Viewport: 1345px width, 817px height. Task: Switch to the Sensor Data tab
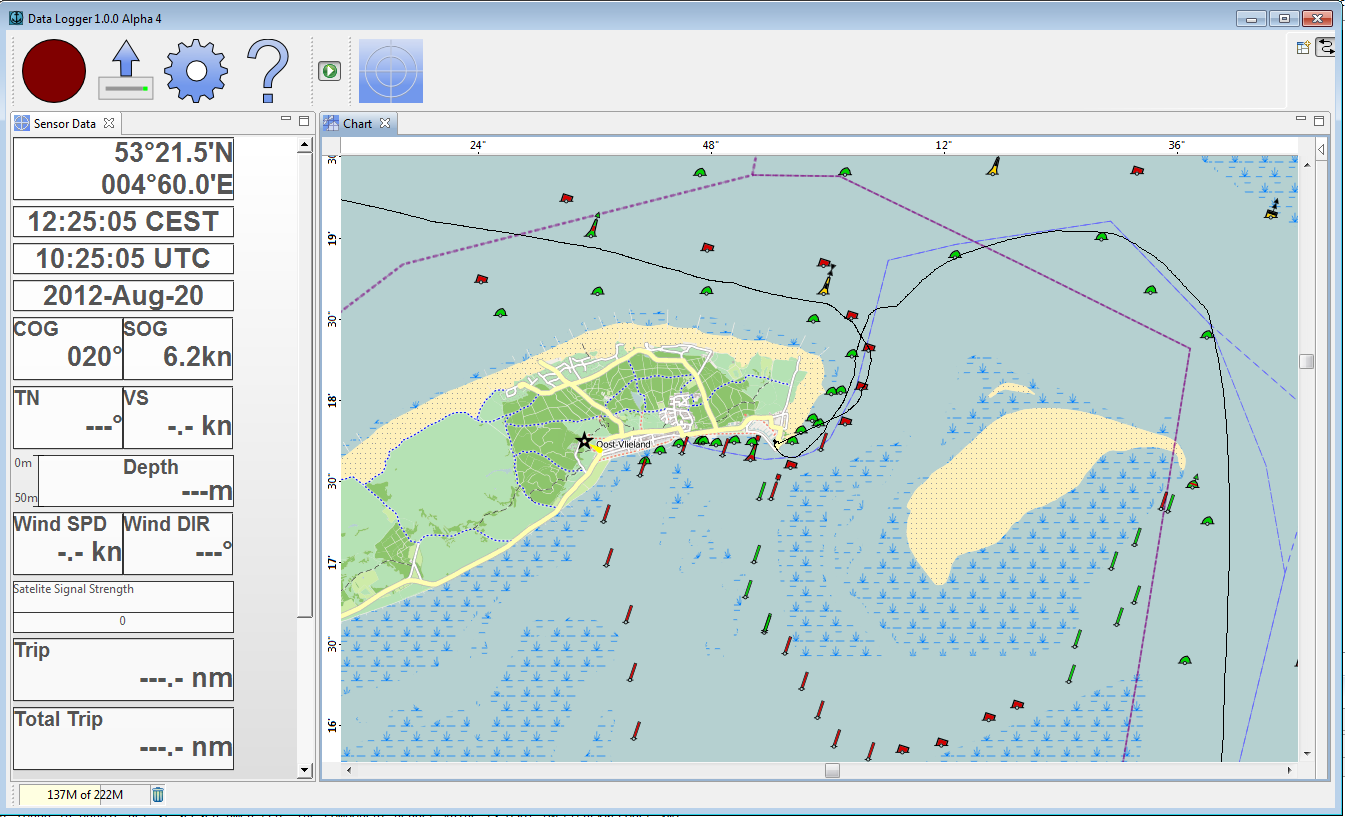pos(64,124)
